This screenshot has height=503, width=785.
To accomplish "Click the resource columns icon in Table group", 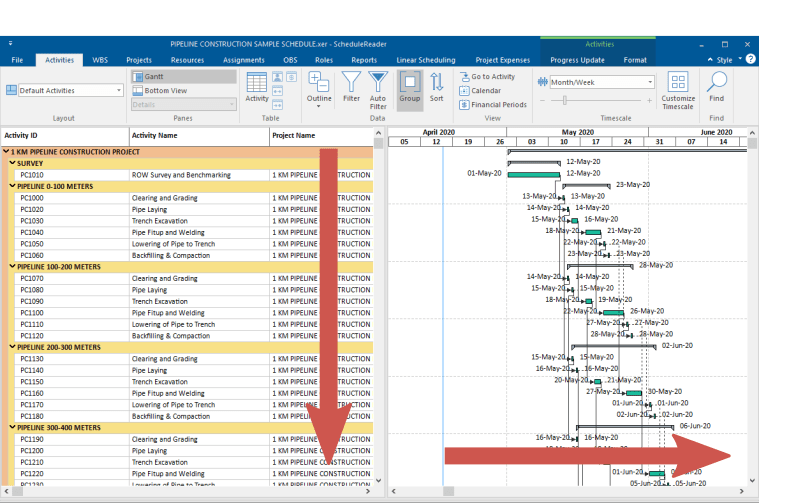I will point(277,77).
